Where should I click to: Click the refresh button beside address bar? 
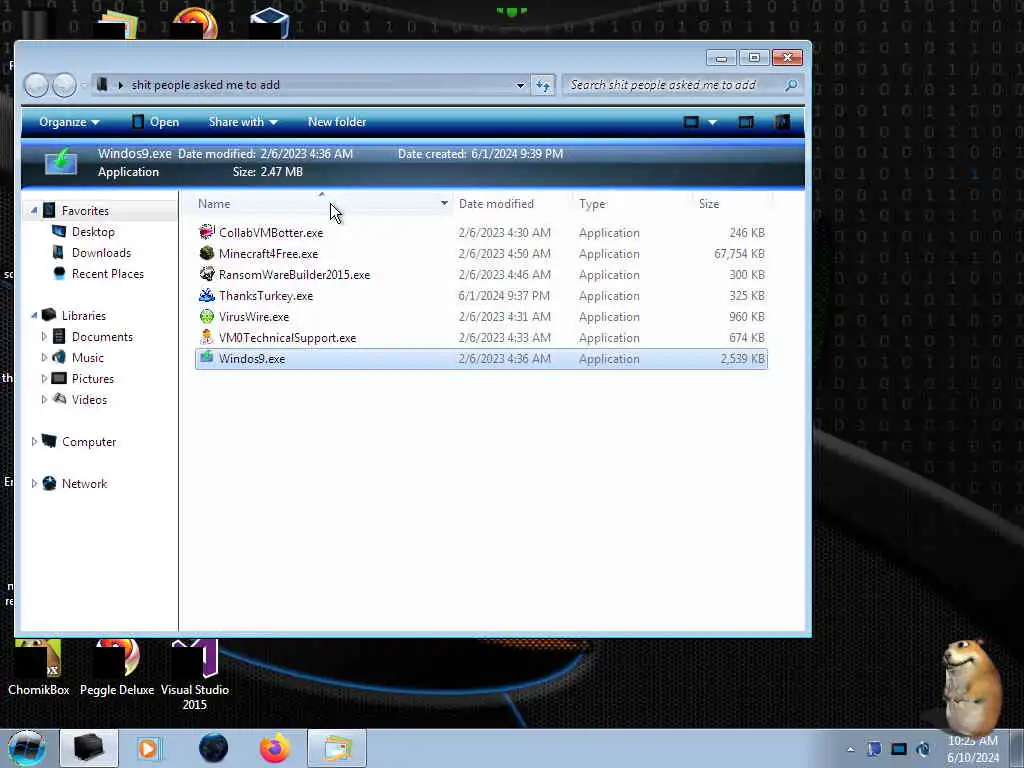tap(543, 85)
